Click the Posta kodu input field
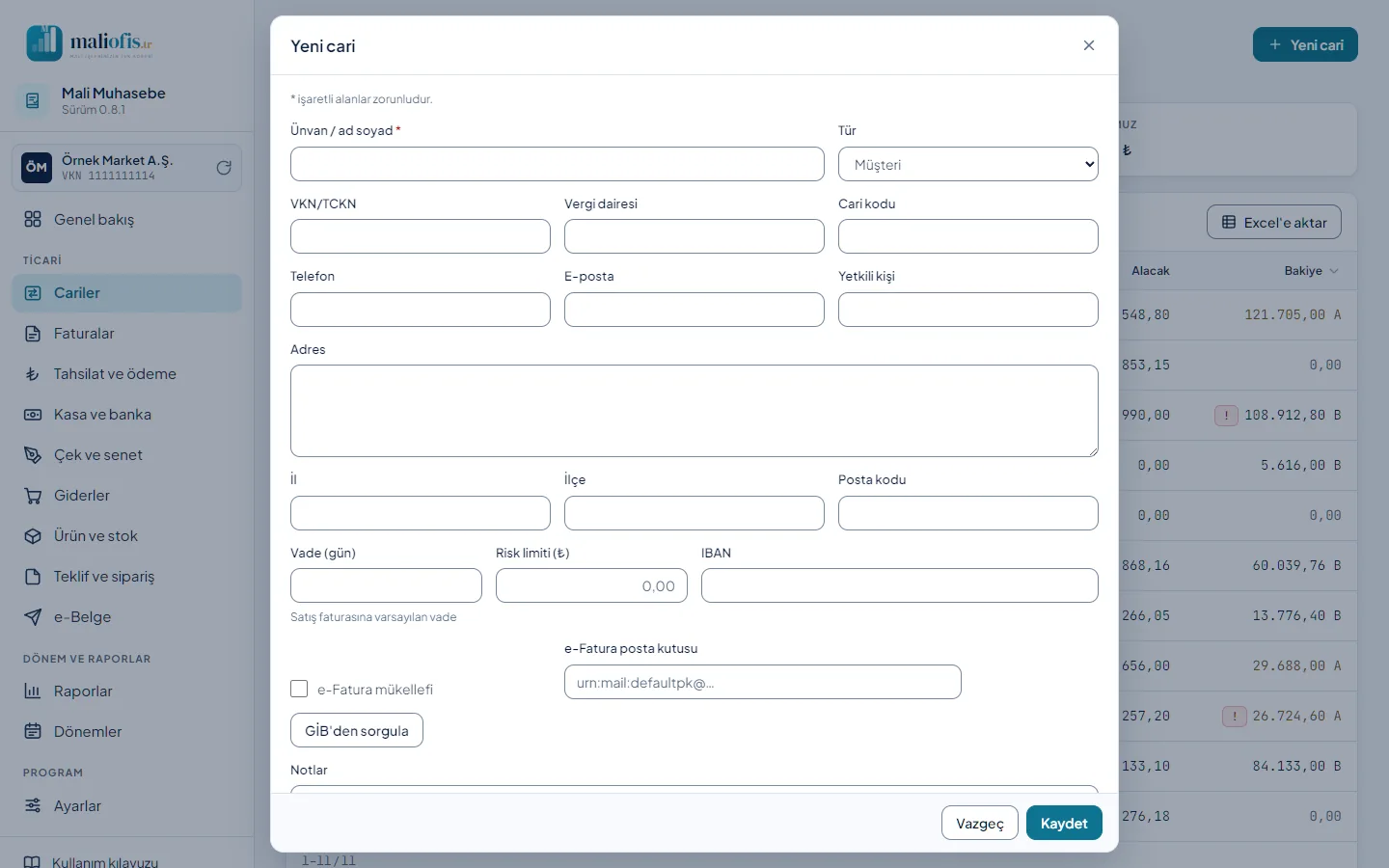Viewport: 1389px width, 868px height. tap(968, 513)
